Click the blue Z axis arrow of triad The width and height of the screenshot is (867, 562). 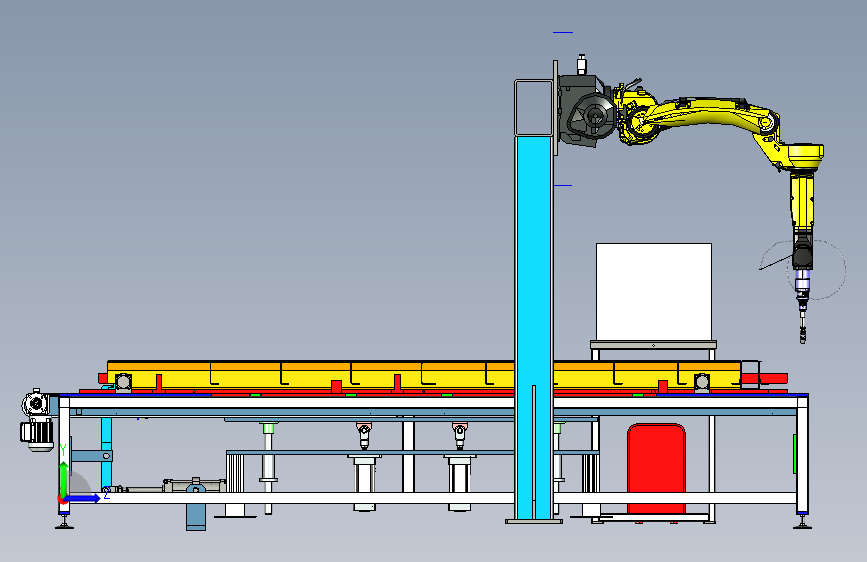tap(82, 498)
